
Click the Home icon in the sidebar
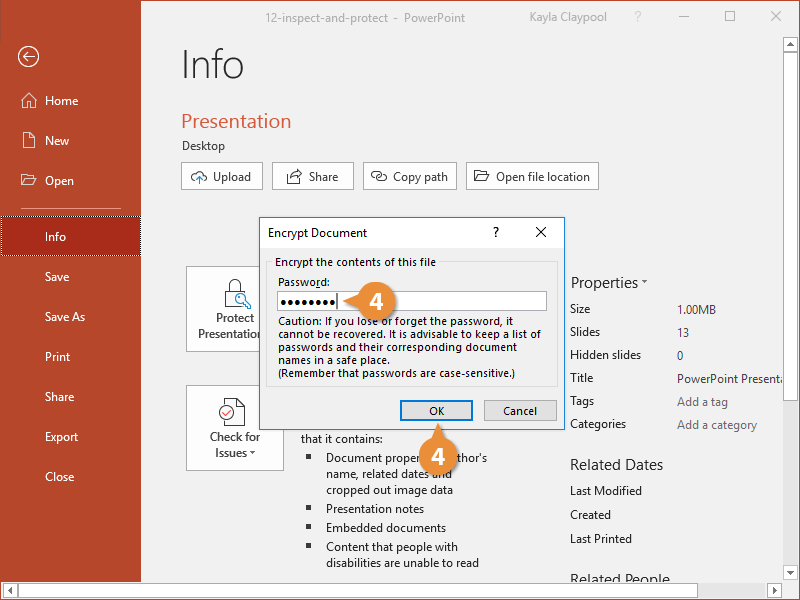28,101
